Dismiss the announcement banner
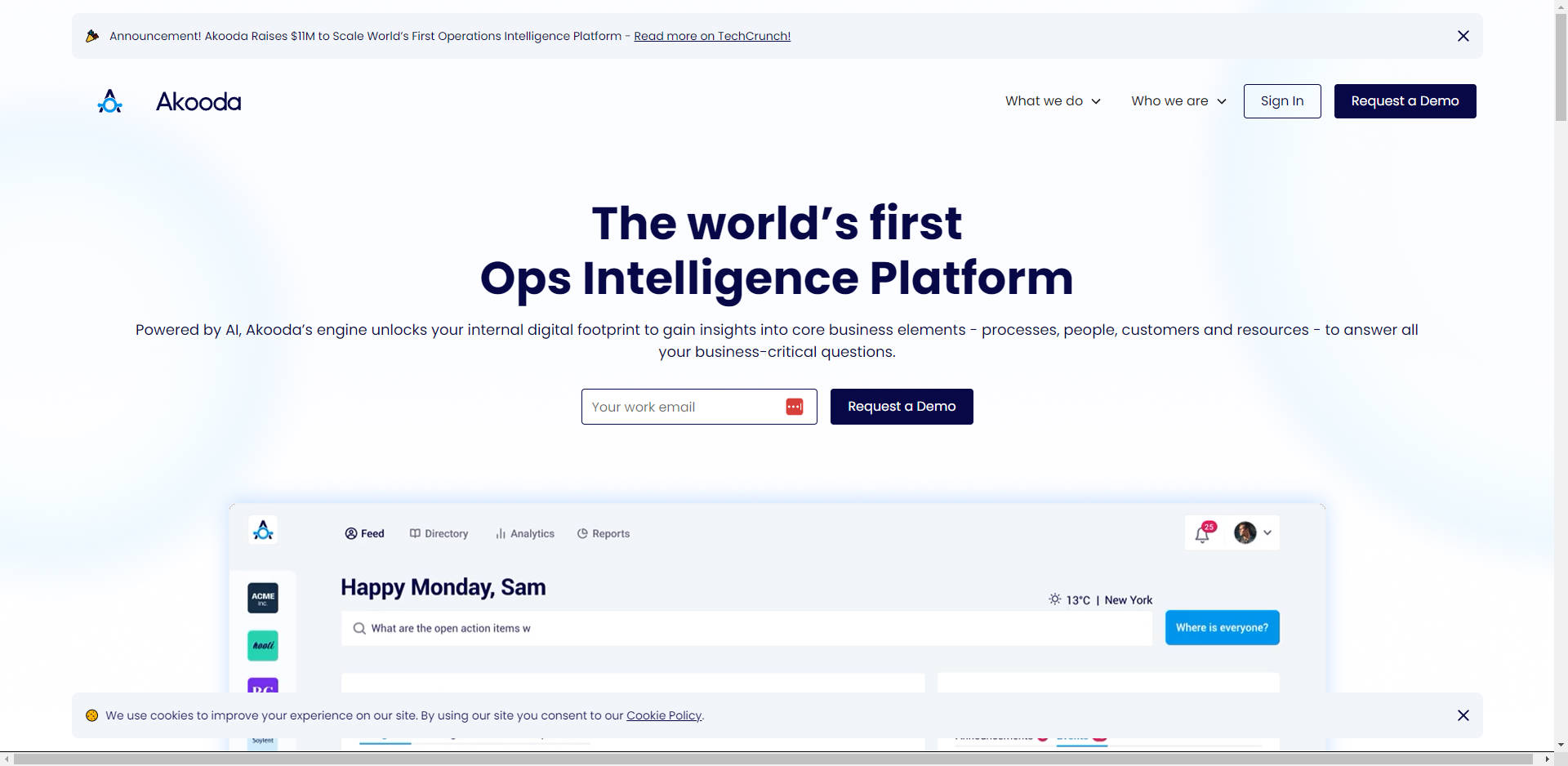 (x=1463, y=36)
